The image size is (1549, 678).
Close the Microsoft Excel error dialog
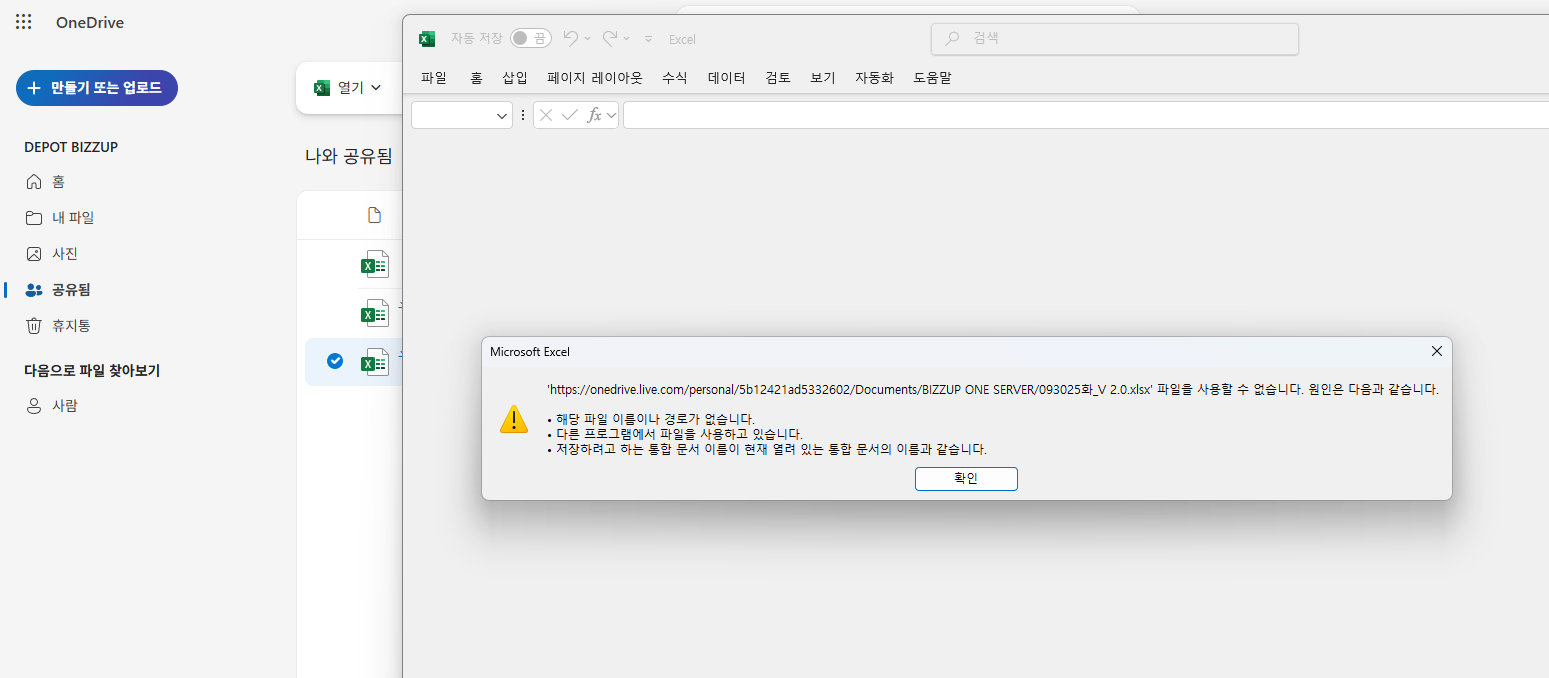click(x=1437, y=351)
